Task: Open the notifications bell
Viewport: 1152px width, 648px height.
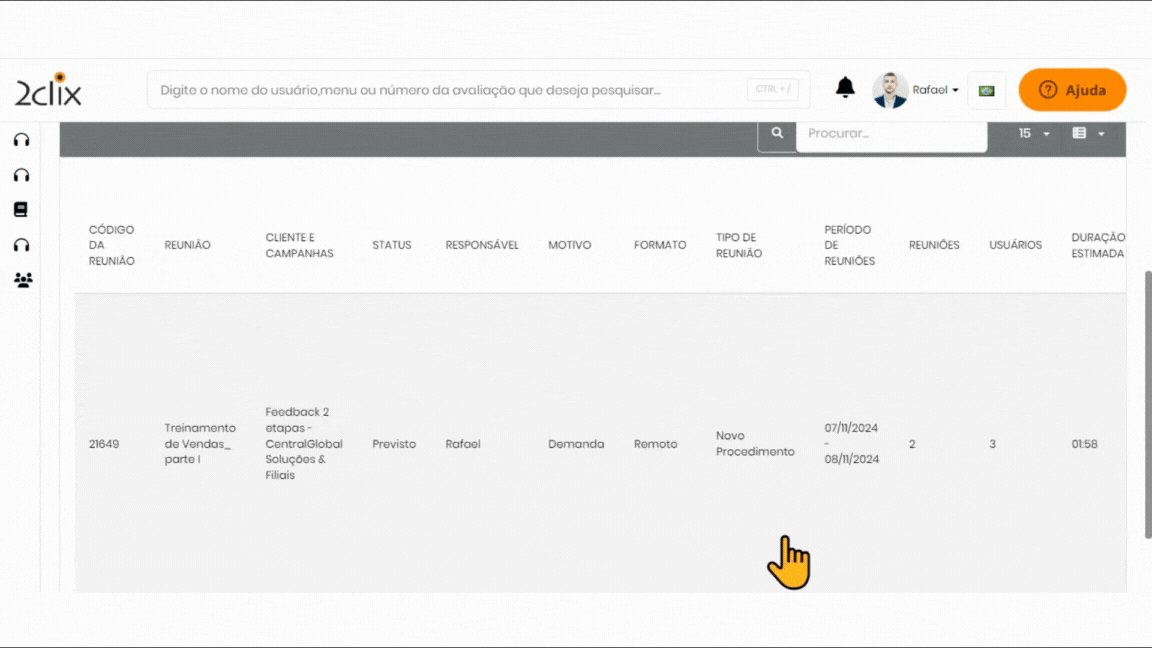Action: 845,89
